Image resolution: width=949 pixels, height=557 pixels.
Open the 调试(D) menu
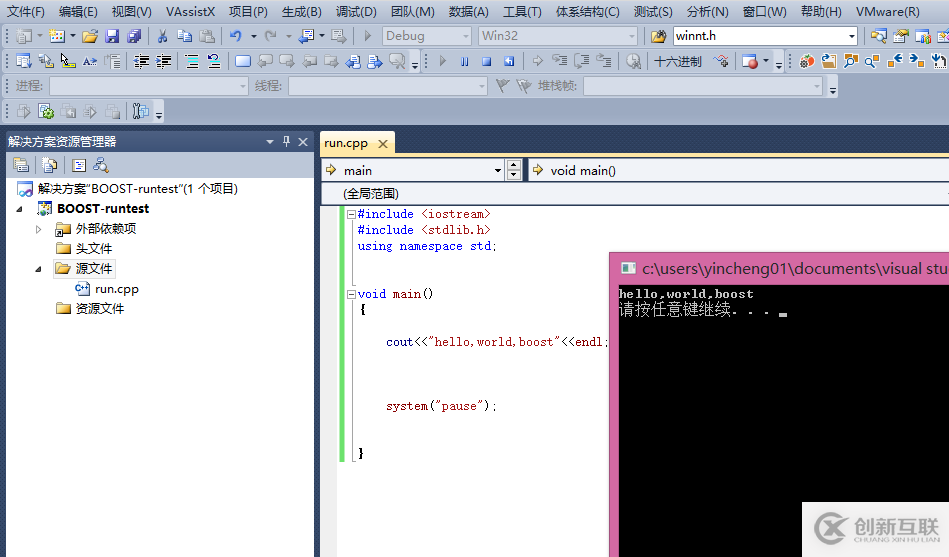click(x=356, y=11)
